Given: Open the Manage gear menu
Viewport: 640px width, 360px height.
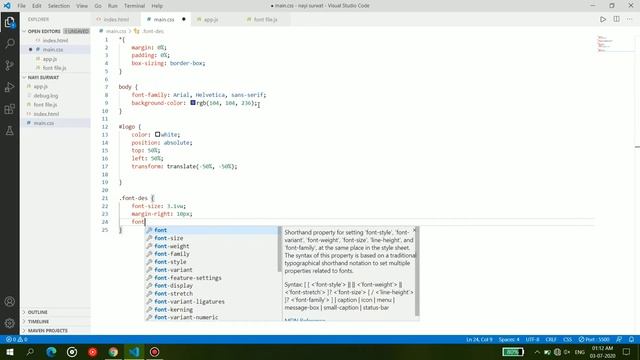Looking at the screenshot, I should click(9, 323).
